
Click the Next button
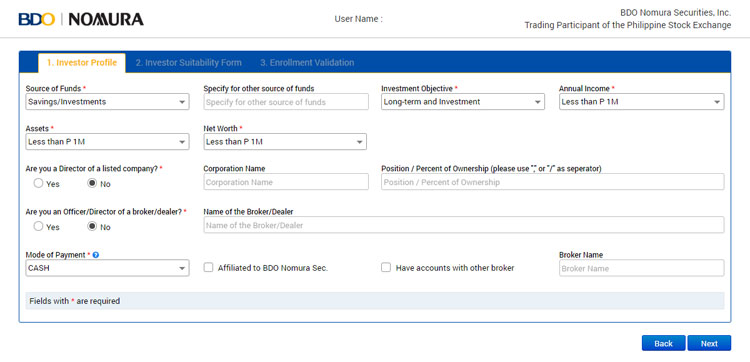click(709, 343)
